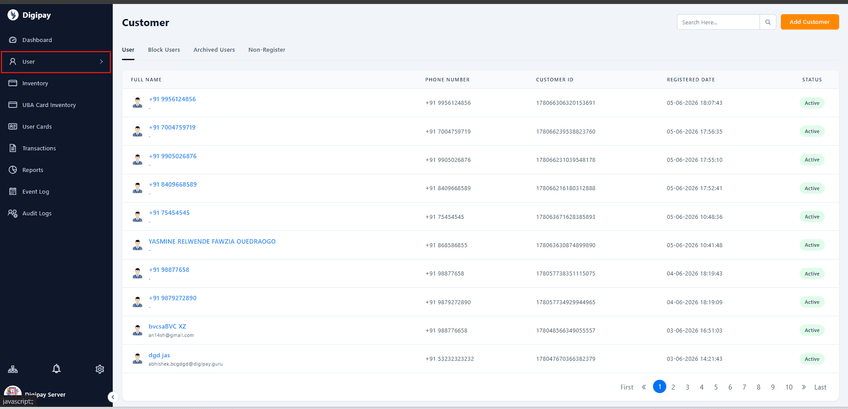Click the Dashboard gauge icon

[13, 40]
